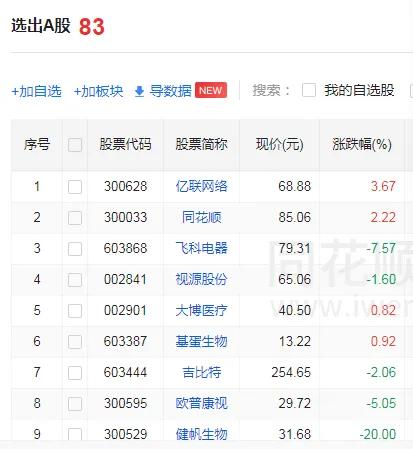
Task: Sort by the 序号 column header
Action: click(x=37, y=144)
